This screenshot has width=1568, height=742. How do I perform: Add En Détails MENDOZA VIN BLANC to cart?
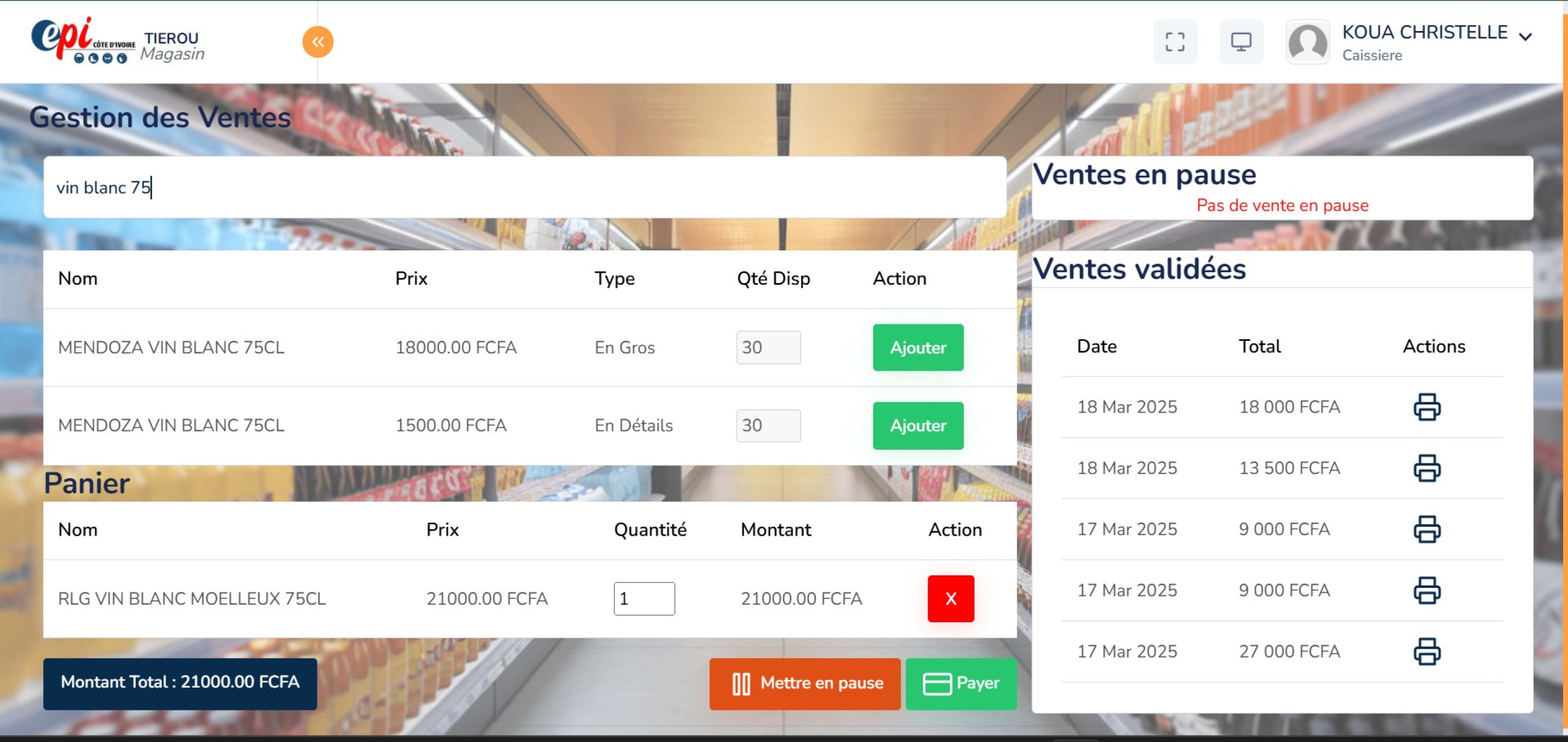[x=917, y=425]
